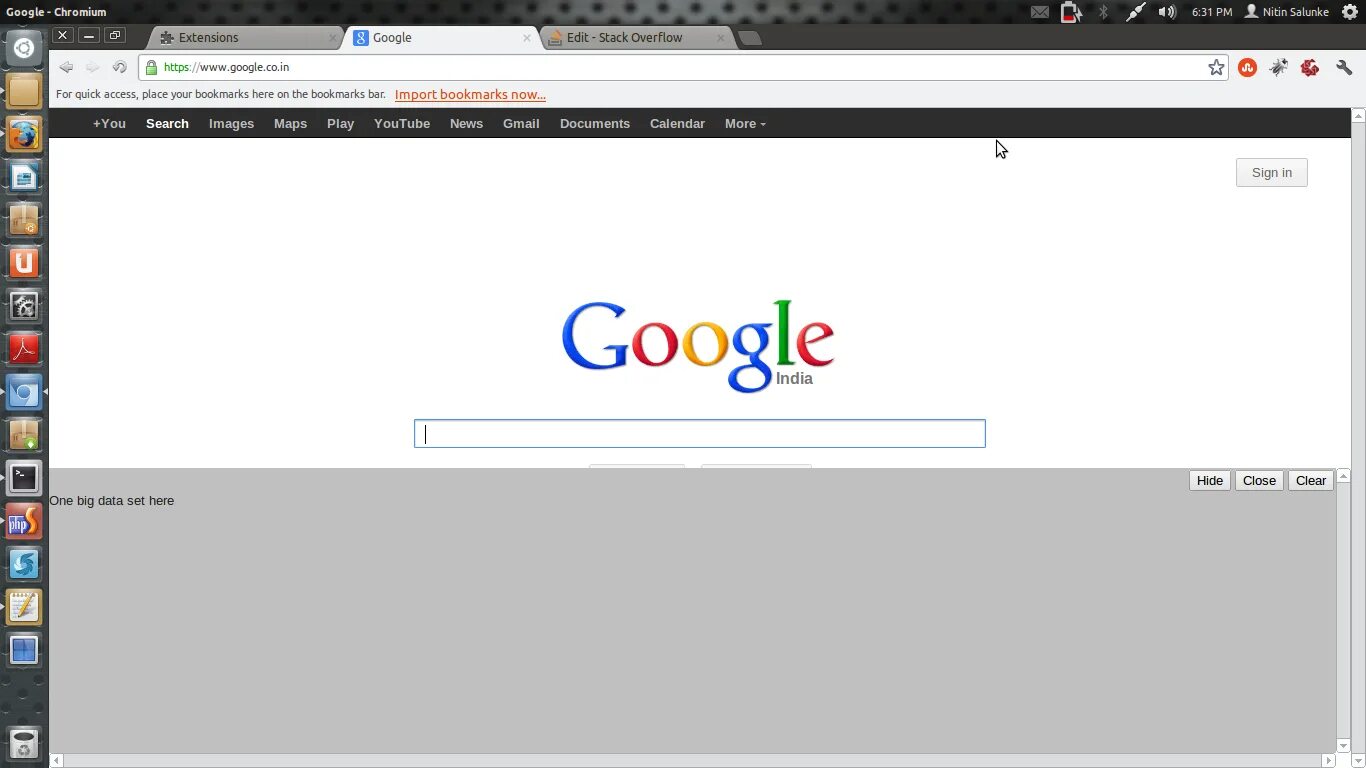Click the green padlock in address bar

151,67
